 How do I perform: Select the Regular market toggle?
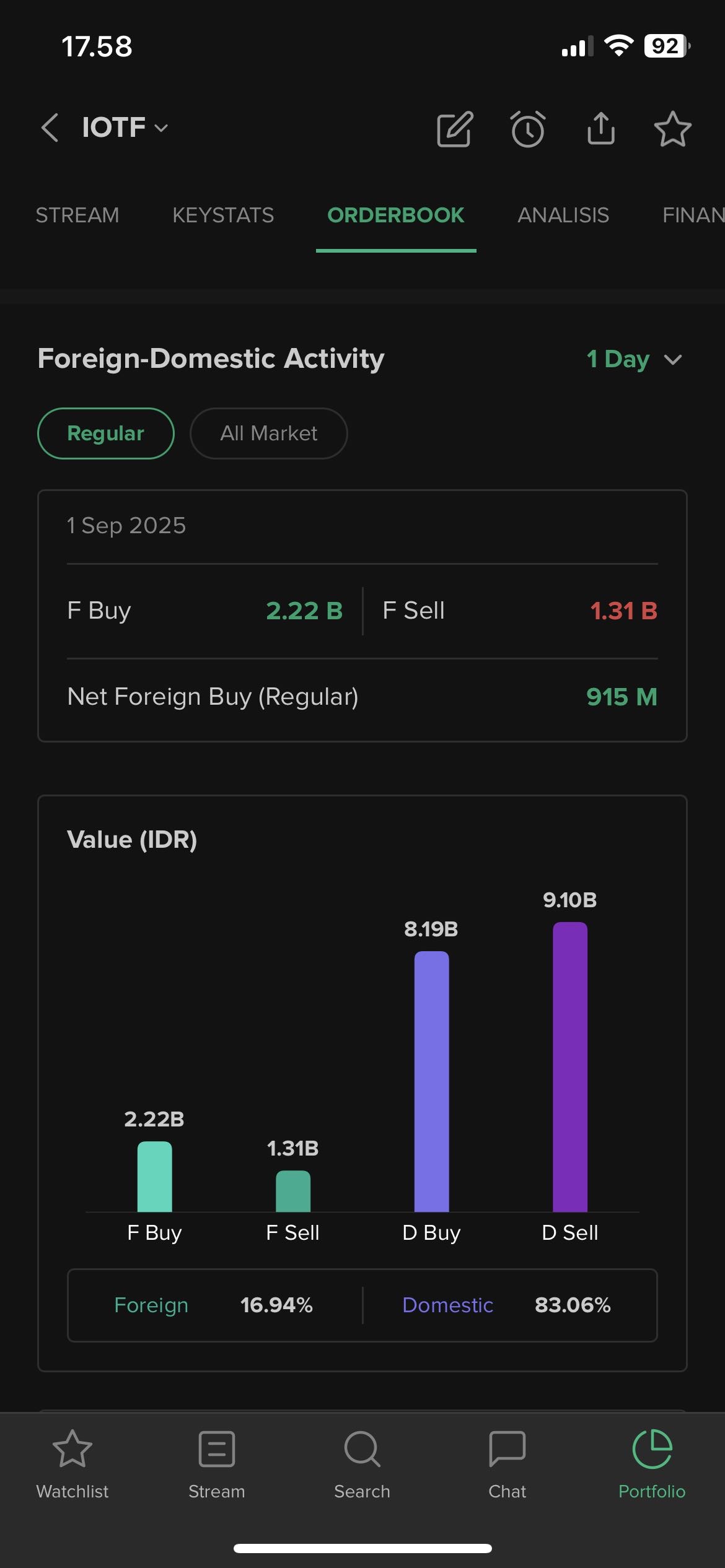[105, 433]
